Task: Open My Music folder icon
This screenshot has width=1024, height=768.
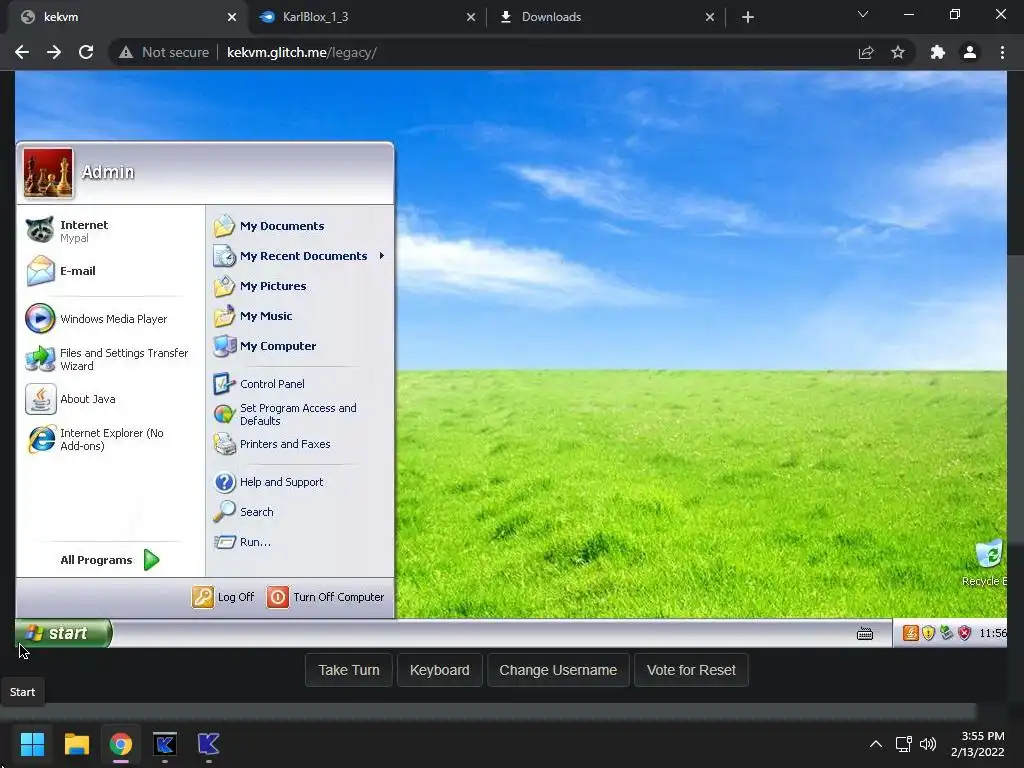Action: tap(223, 316)
